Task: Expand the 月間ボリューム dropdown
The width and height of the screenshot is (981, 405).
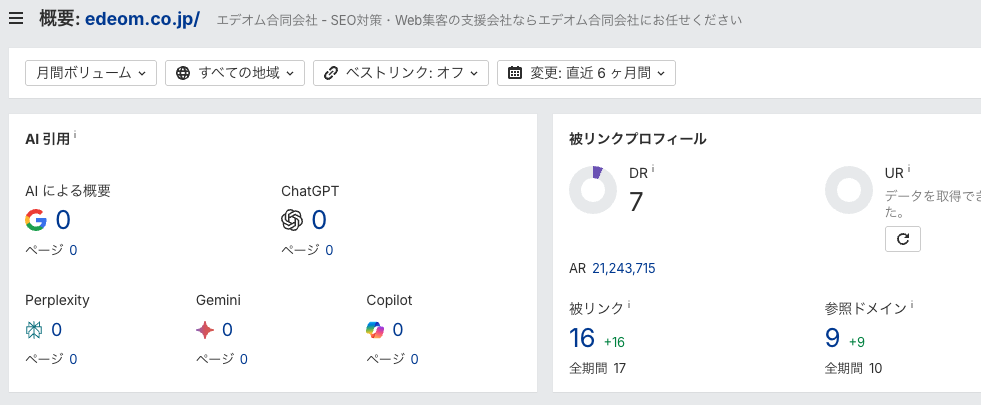Action: pyautogui.click(x=91, y=73)
